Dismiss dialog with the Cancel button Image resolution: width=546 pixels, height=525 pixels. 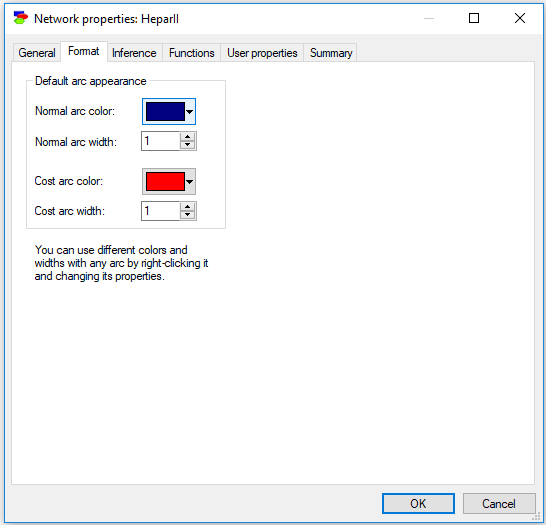point(499,503)
